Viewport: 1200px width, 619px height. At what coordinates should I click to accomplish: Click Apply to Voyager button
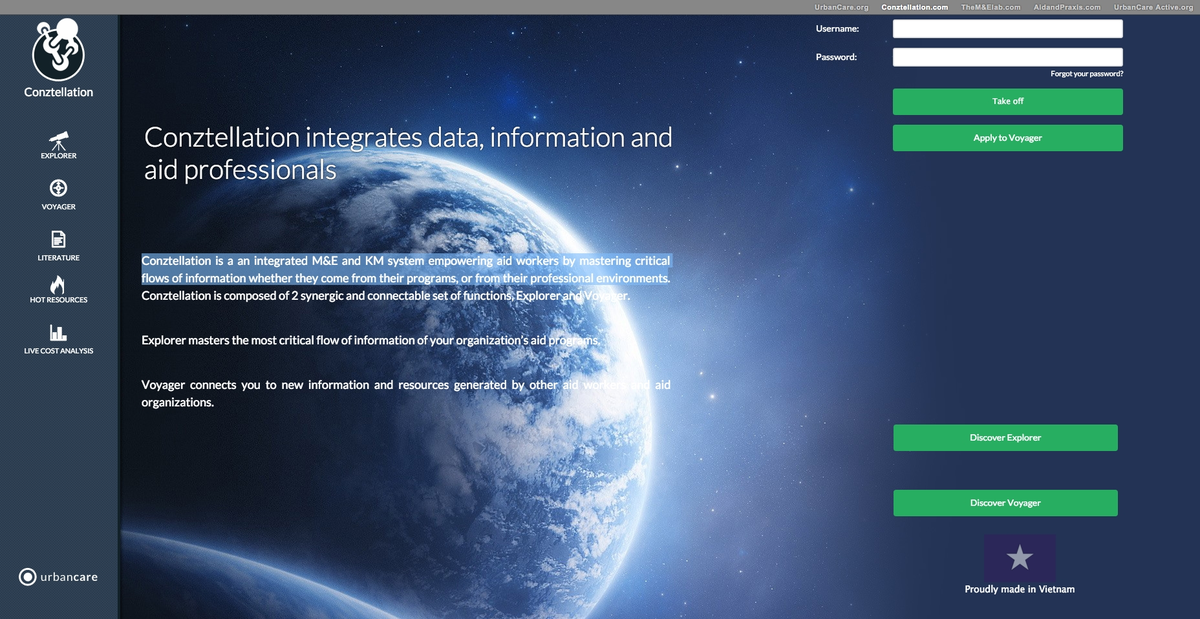[1007, 138]
